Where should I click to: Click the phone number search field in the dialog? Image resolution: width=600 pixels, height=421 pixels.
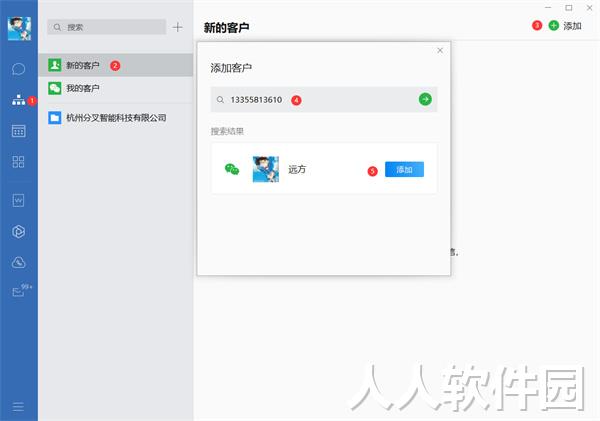(x=324, y=100)
